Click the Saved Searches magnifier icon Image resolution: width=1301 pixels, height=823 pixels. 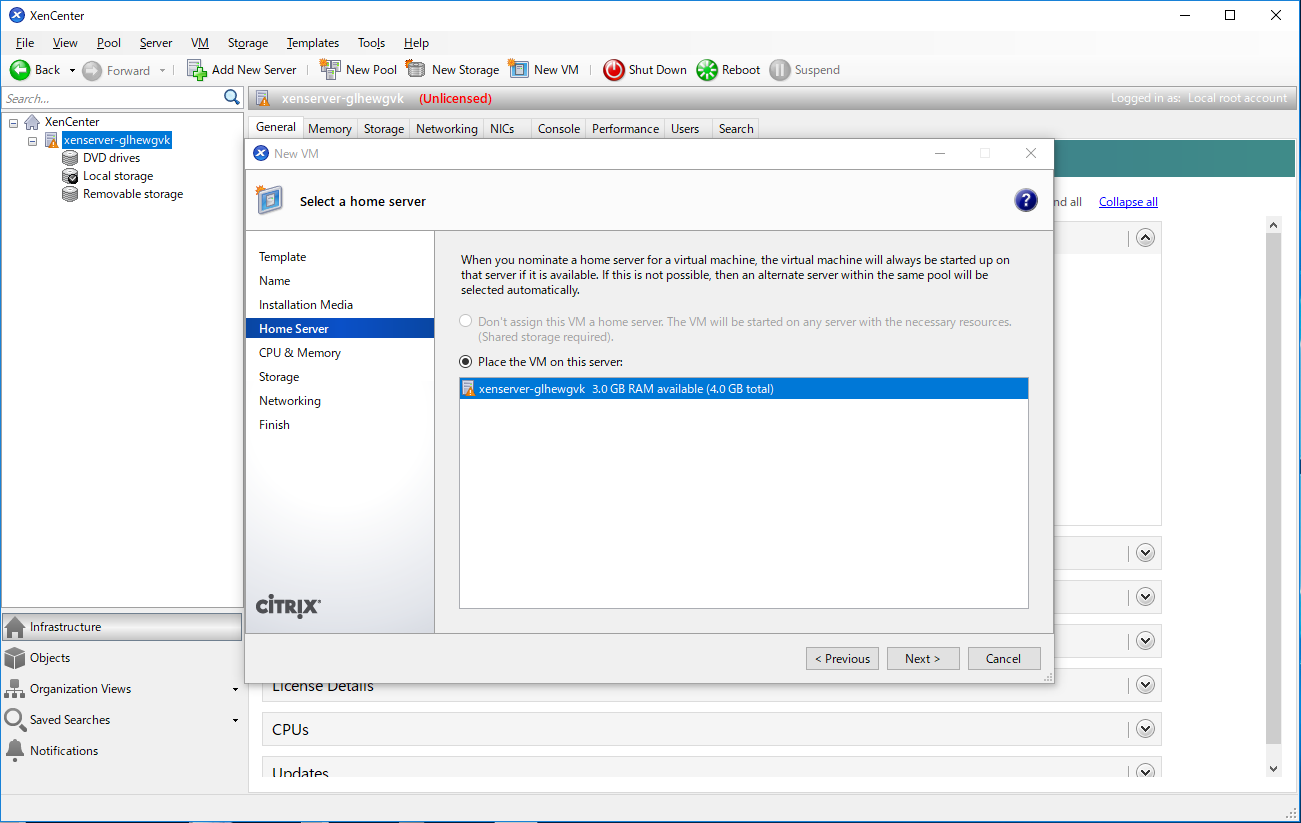click(15, 720)
